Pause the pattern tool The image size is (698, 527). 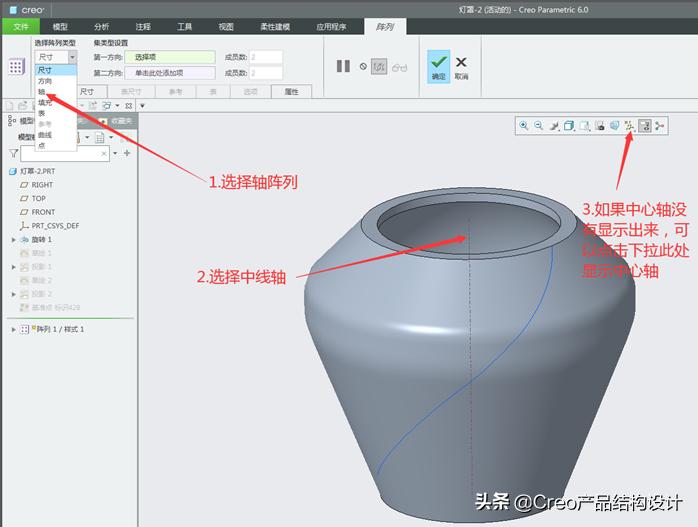click(x=343, y=66)
